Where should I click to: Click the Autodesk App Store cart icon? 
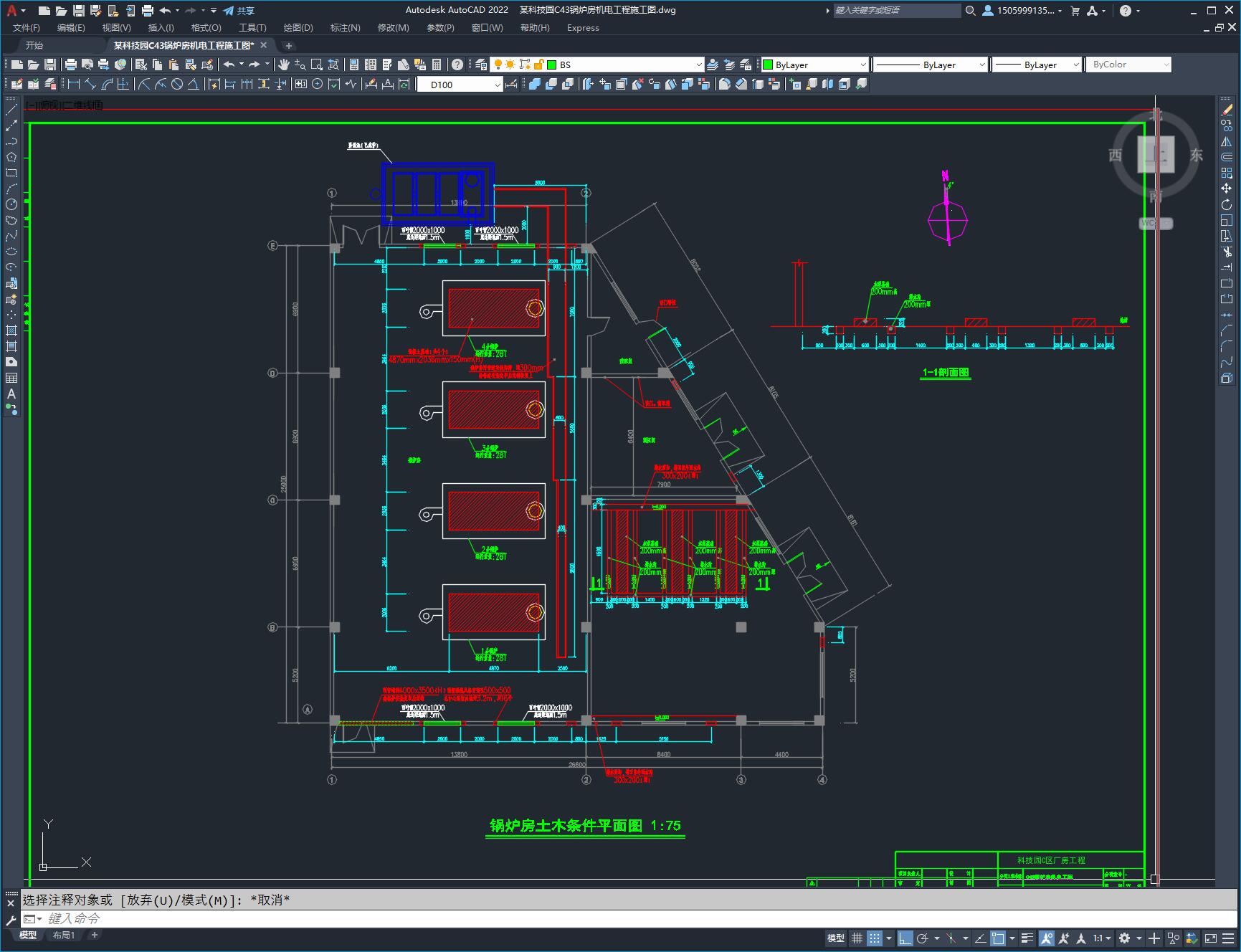click(1075, 11)
